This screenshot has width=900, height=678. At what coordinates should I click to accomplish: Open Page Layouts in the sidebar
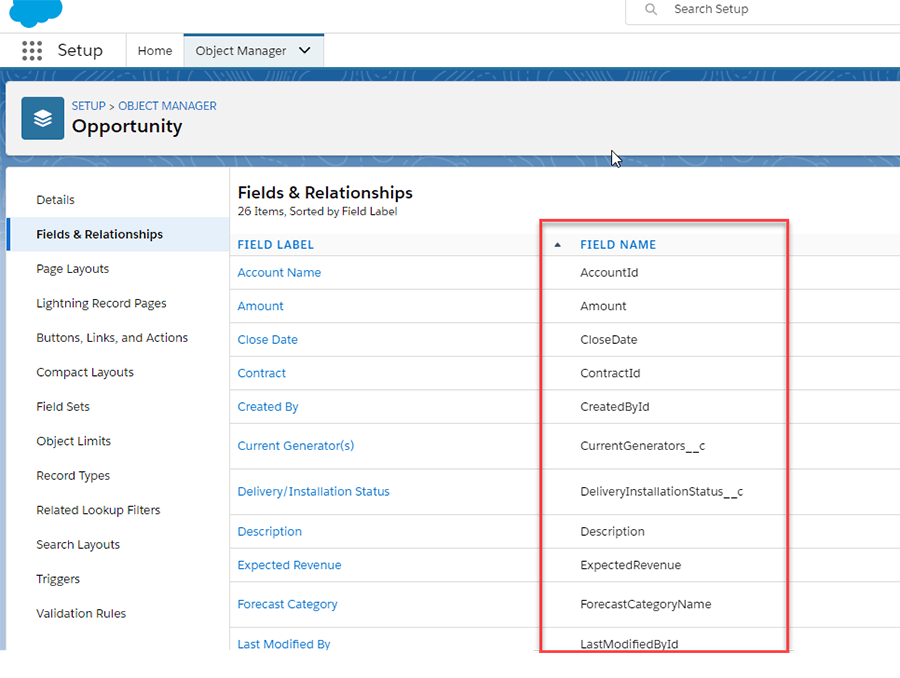tap(72, 269)
